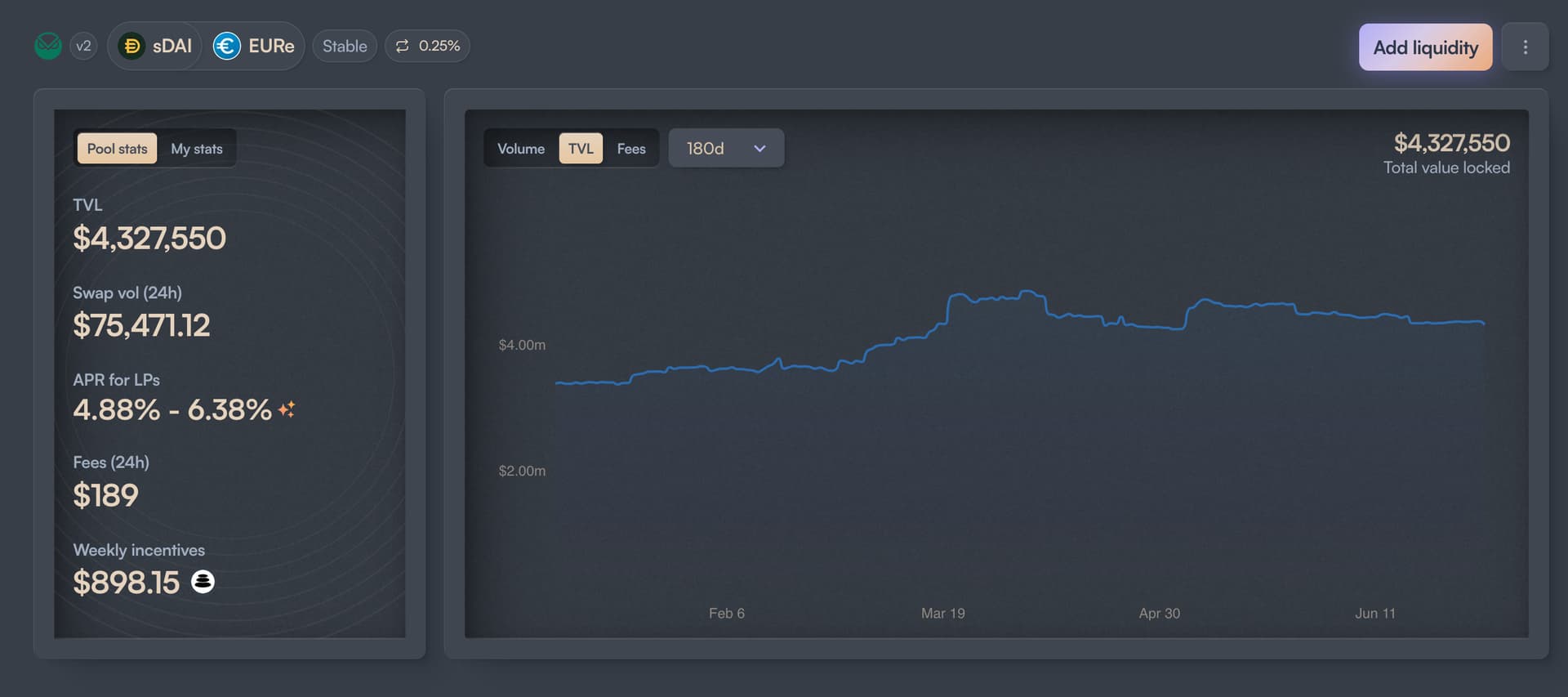Screen dimensions: 1568x697
Task: Click the $4.00m axis label
Action: [522, 345]
